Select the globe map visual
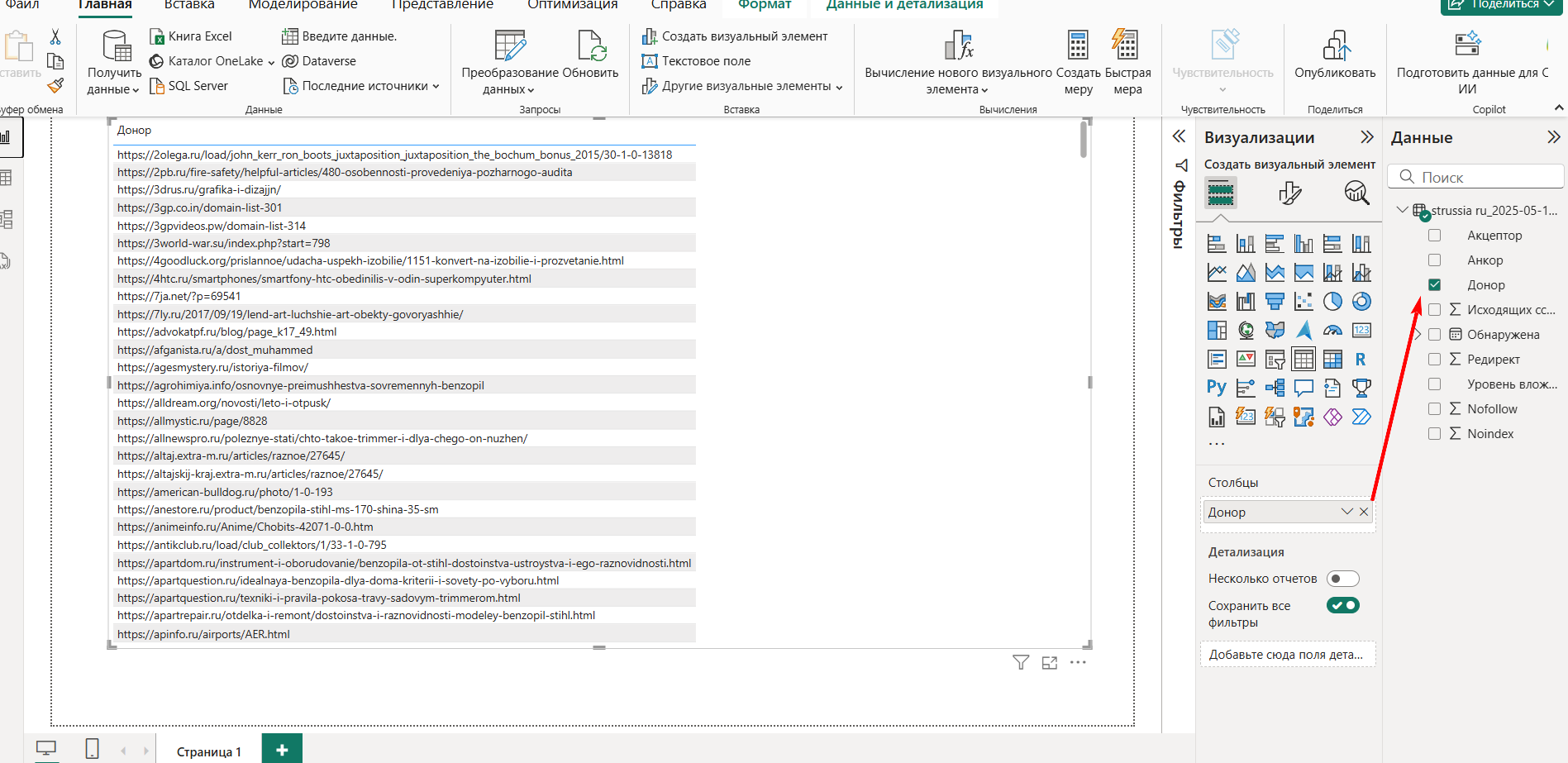 [1246, 331]
